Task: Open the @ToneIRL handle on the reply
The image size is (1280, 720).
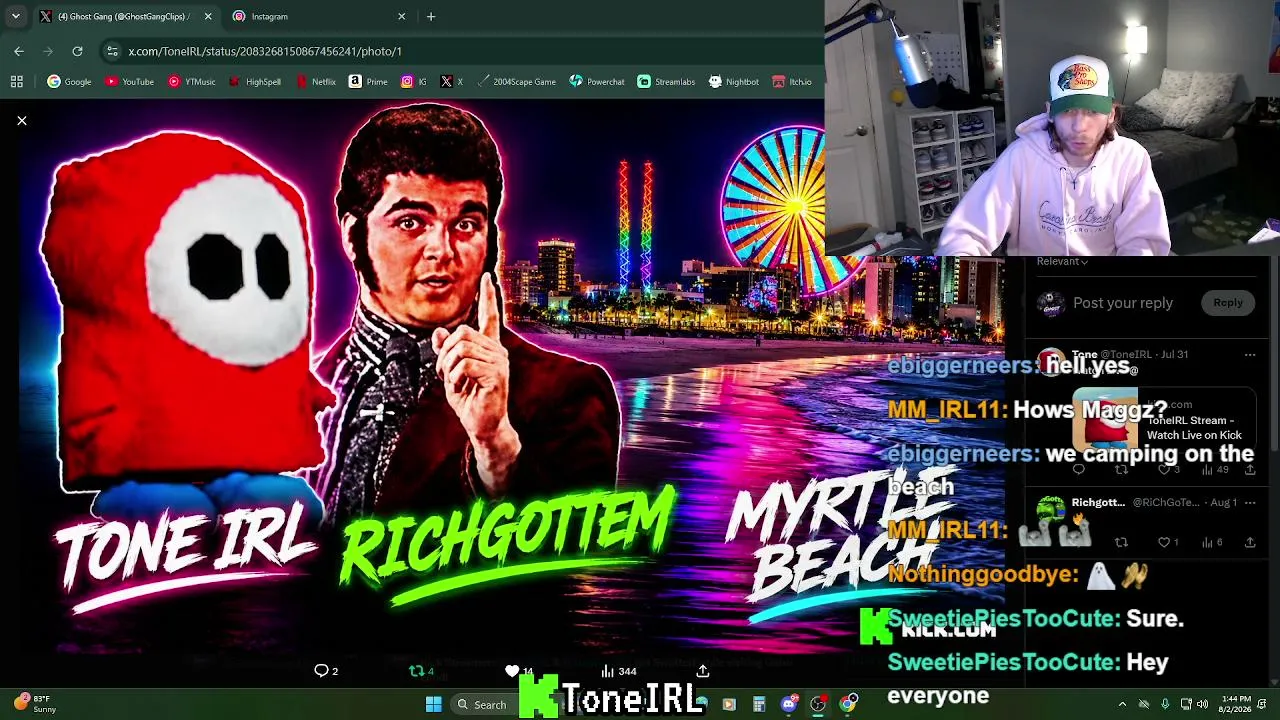Action: click(x=1128, y=355)
